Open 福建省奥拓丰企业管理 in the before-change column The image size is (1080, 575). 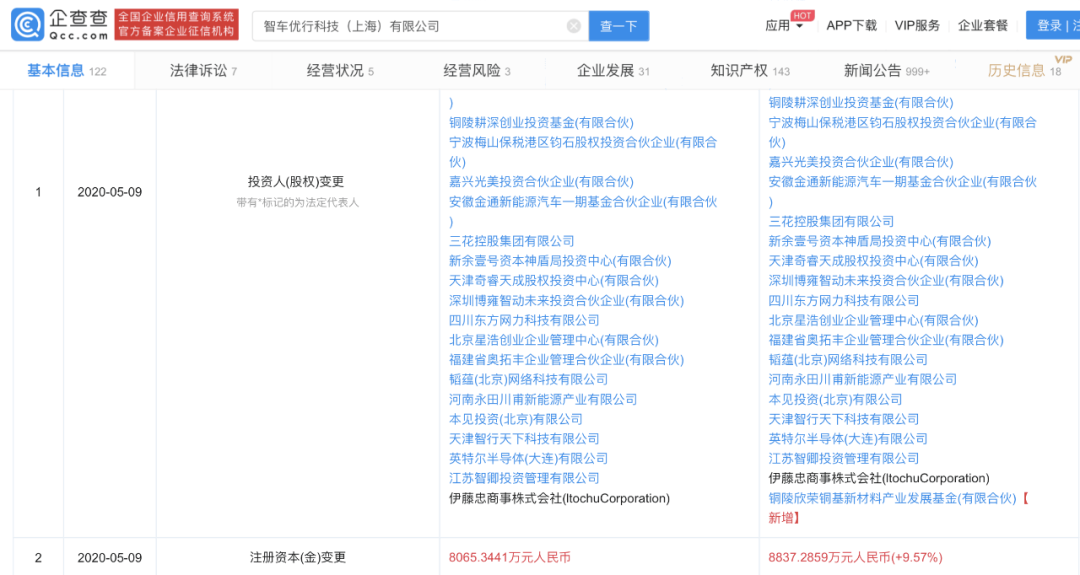[x=566, y=359]
